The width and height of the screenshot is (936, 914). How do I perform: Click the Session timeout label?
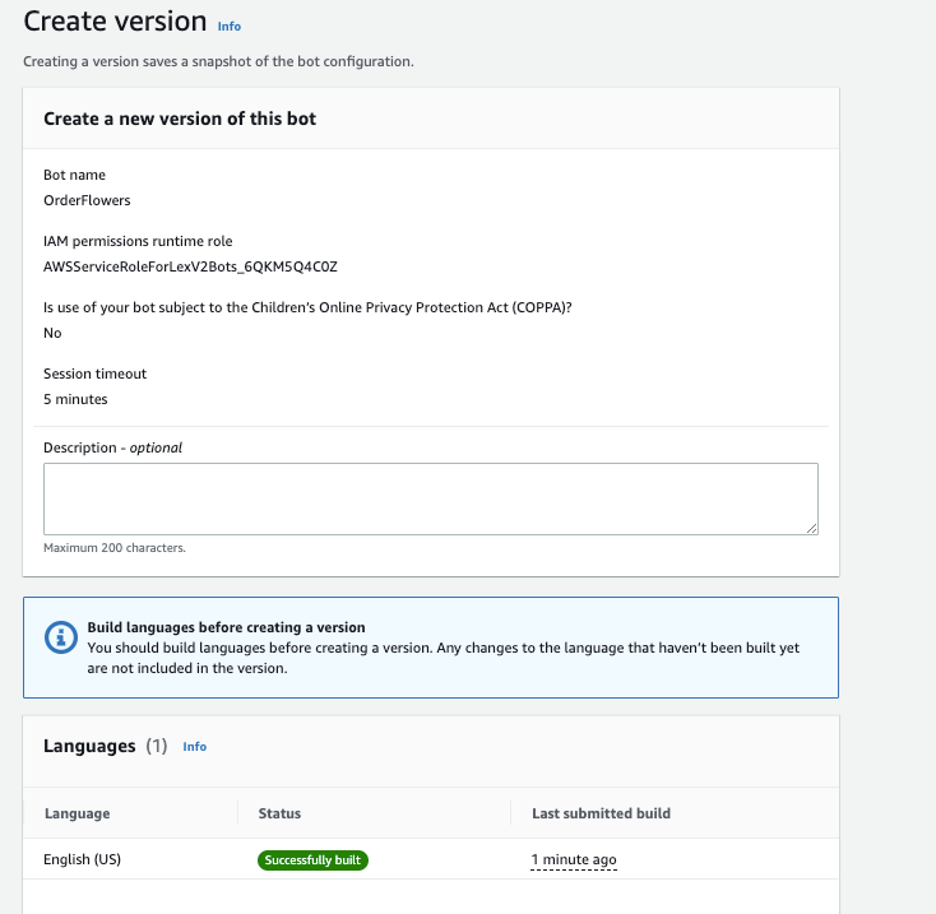[95, 374]
